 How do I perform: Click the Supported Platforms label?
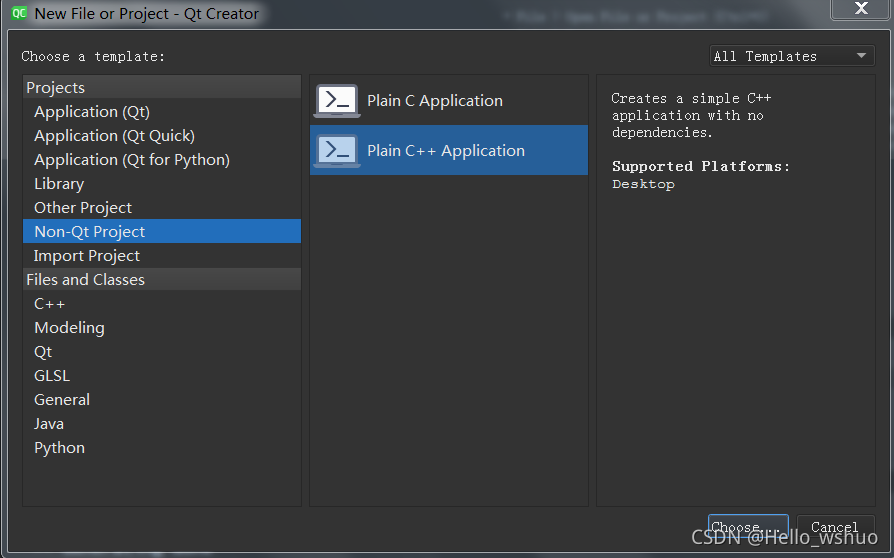[x=701, y=166]
